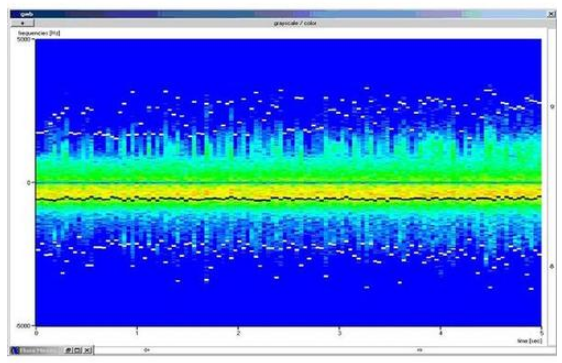Close the minimized window at bottom-left
The image size is (562, 363).
(x=87, y=350)
